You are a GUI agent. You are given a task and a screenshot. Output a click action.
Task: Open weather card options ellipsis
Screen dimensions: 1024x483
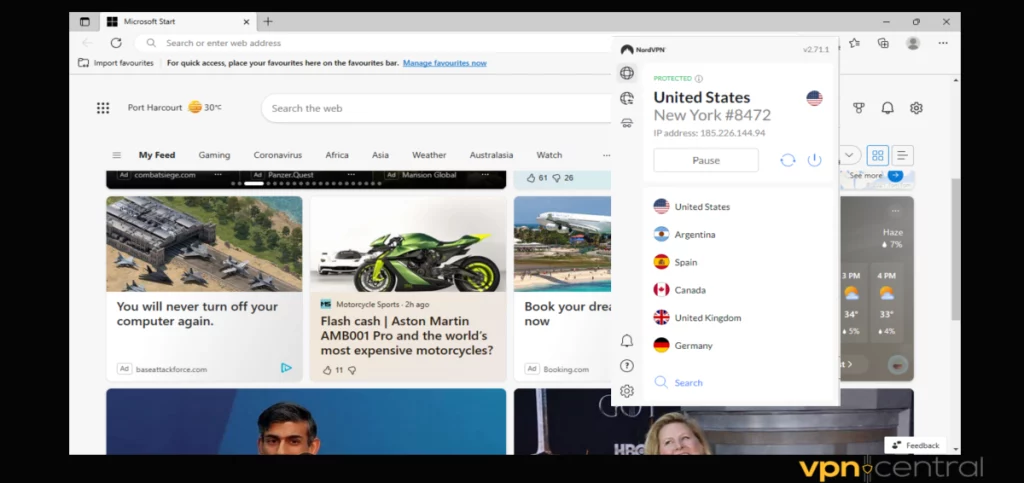pos(895,210)
